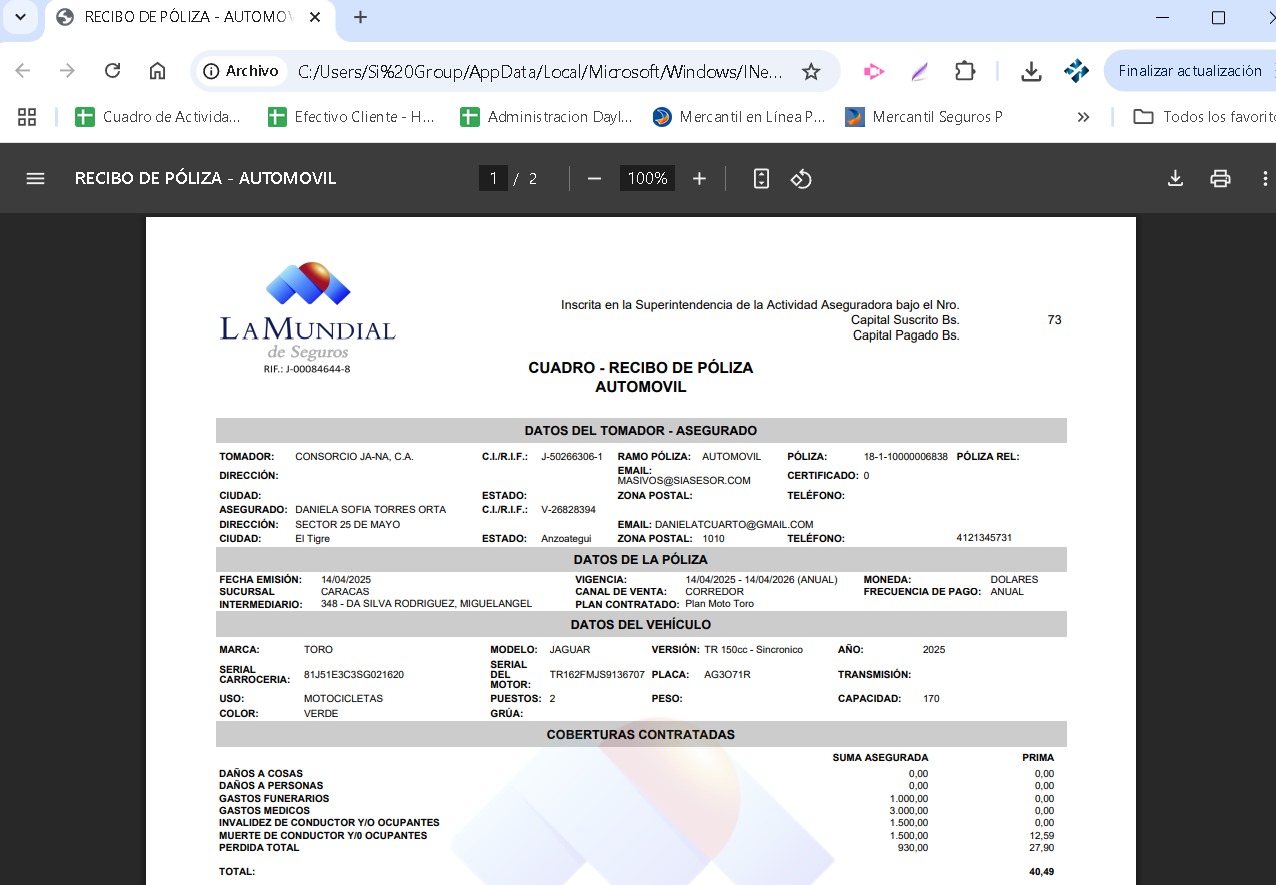
Task: Focus the address bar file path
Action: click(540, 71)
